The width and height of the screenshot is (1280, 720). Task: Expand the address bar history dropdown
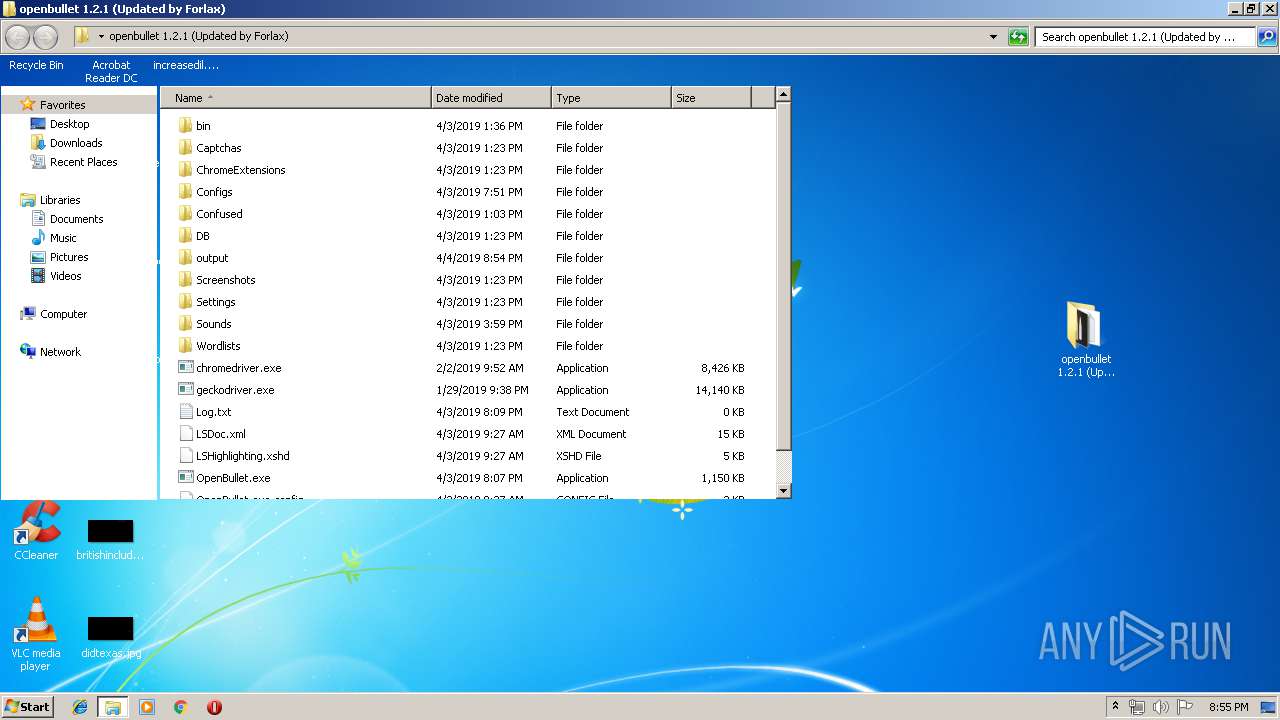[993, 37]
